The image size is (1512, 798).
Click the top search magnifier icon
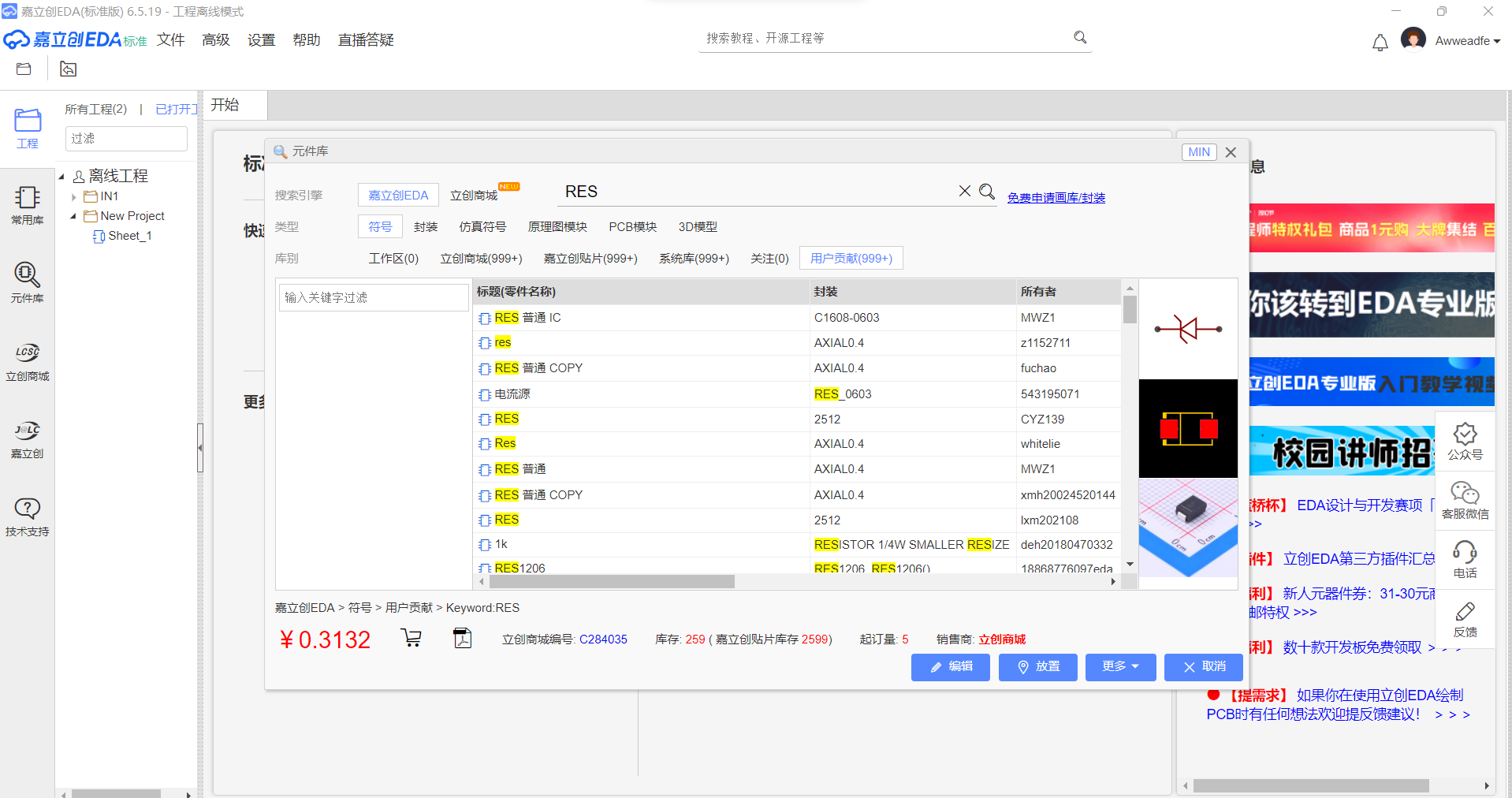tap(1080, 37)
